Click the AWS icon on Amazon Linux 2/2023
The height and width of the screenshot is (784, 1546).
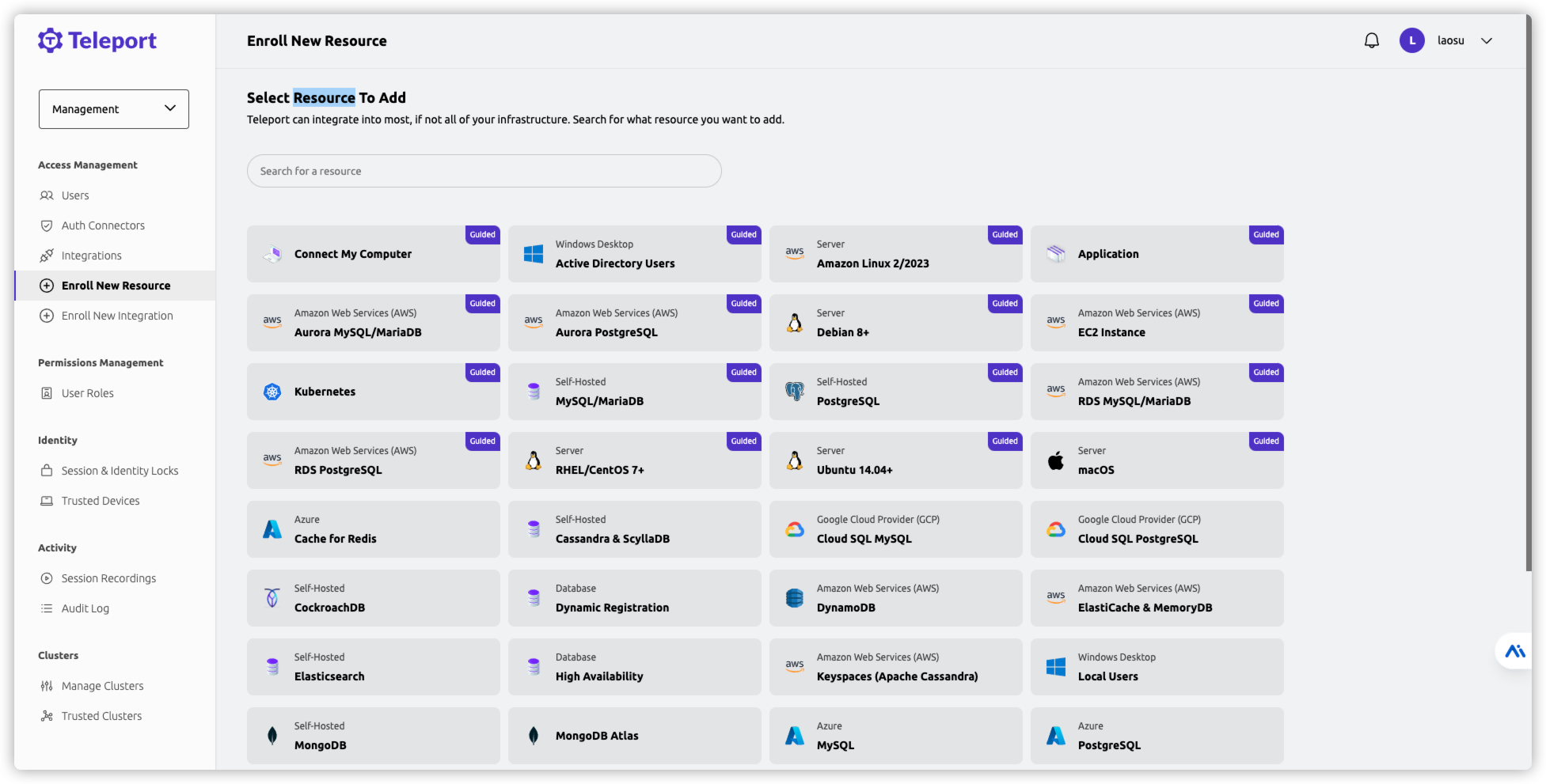pos(795,253)
